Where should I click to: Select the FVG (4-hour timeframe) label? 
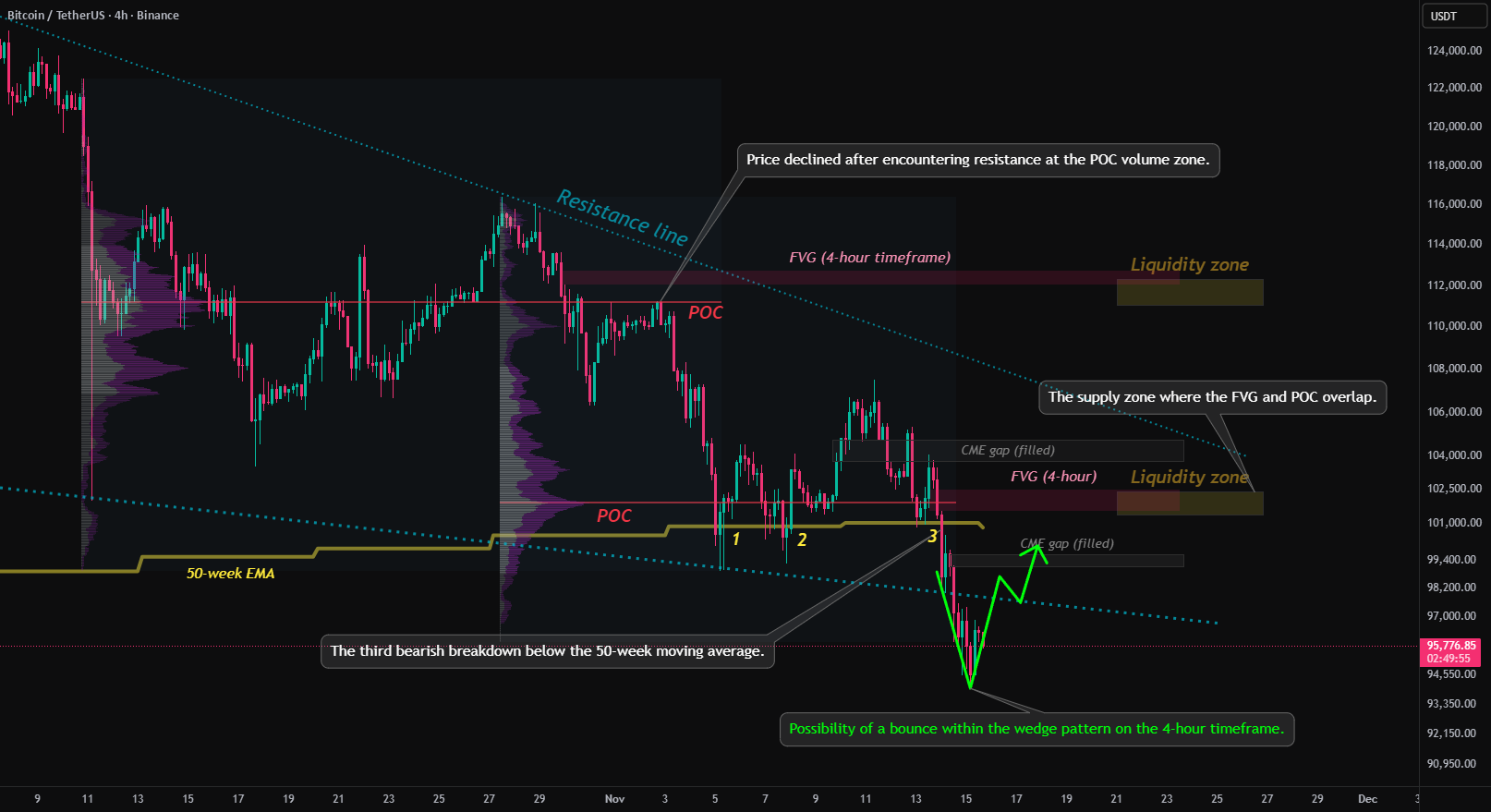[869, 258]
